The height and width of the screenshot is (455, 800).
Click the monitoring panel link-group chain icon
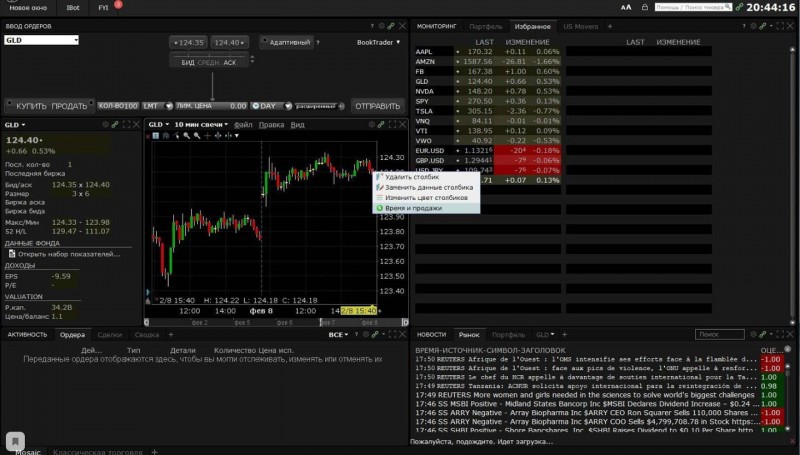point(762,26)
